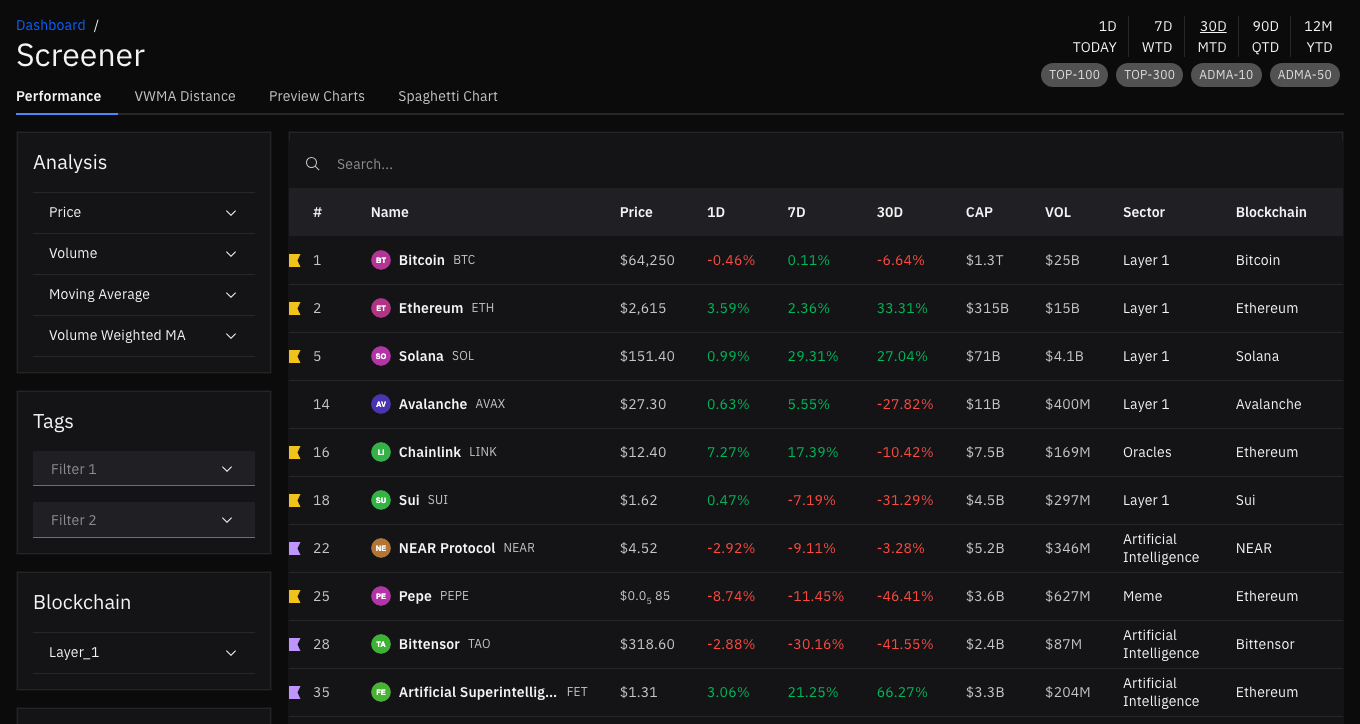This screenshot has width=1360, height=724.
Task: Click the Meme sector in Pepe row
Action: pyautogui.click(x=1143, y=596)
